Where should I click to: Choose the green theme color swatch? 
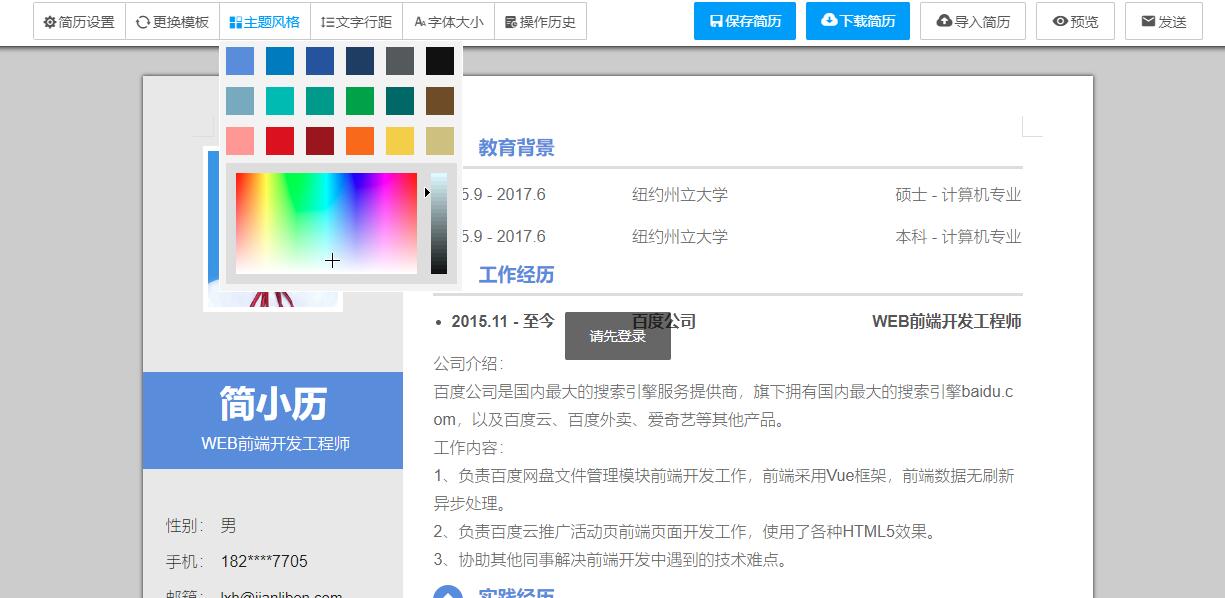click(360, 100)
